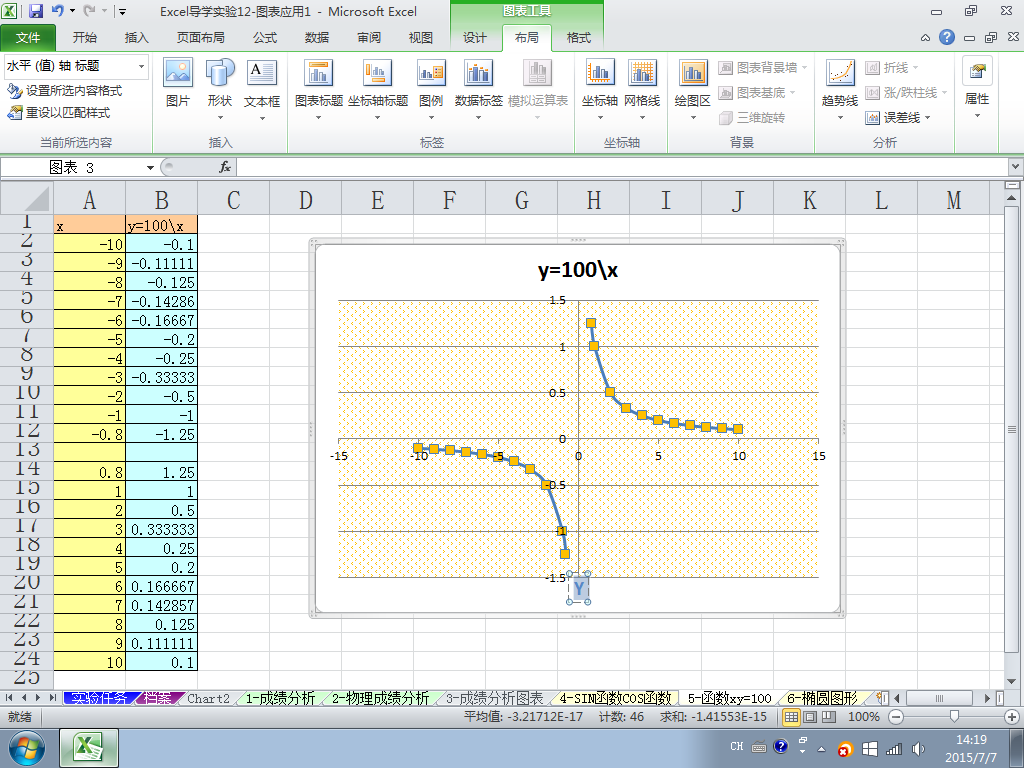Expand the formula bar
1024x768 pixels.
(1016, 167)
